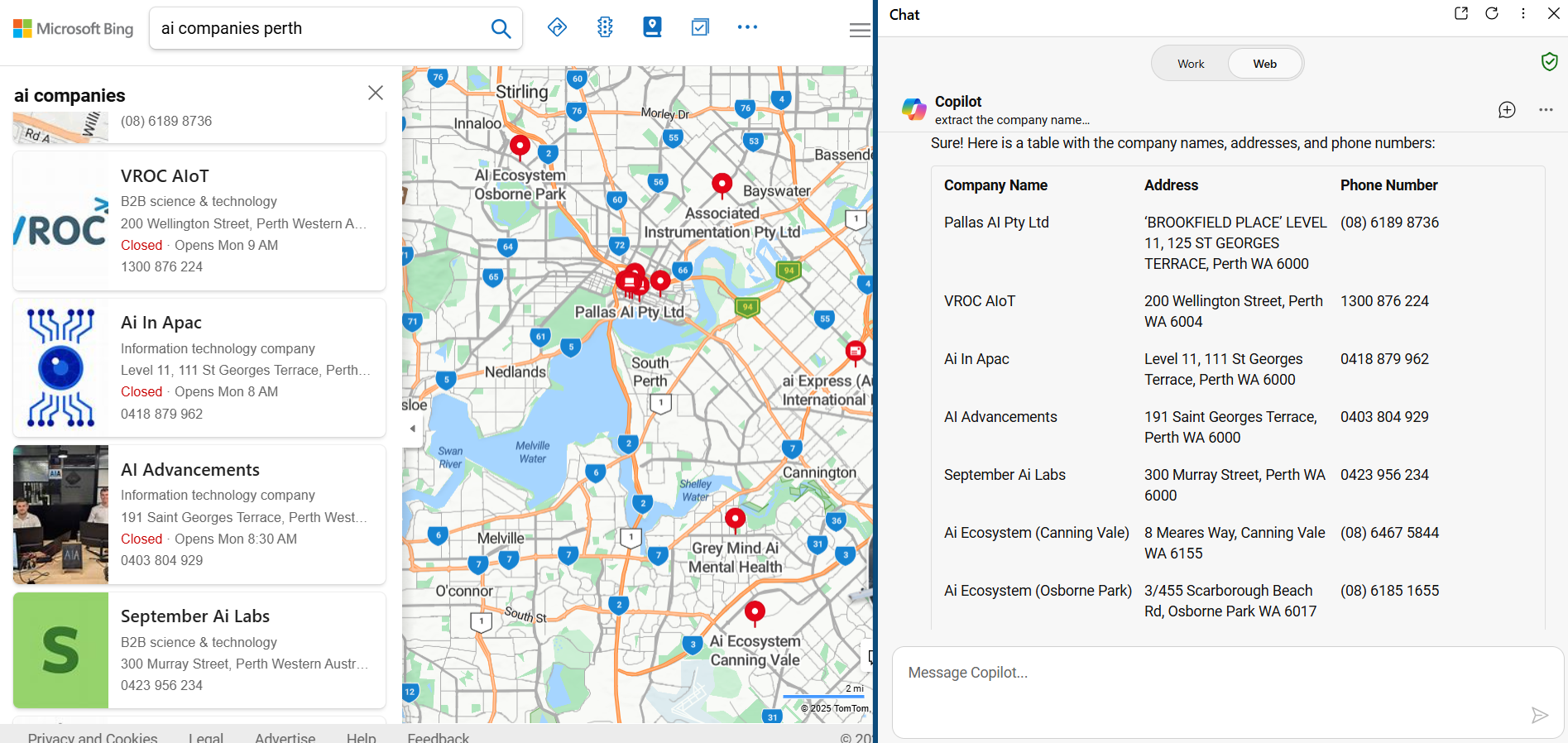Click the Address table header
The width and height of the screenshot is (1568, 743).
click(1171, 185)
